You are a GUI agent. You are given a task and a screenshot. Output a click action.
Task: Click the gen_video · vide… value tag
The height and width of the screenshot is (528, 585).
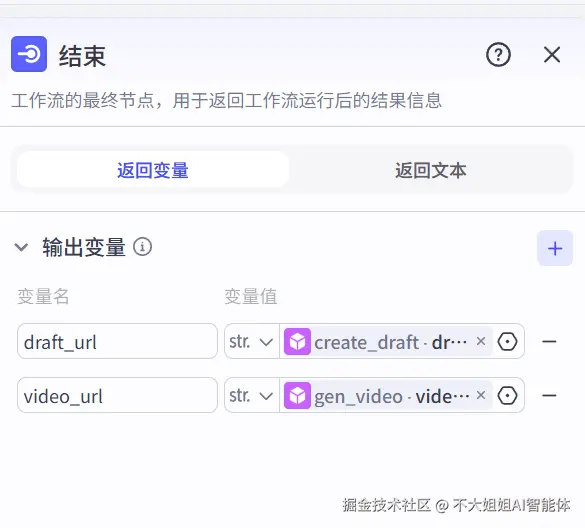point(387,396)
